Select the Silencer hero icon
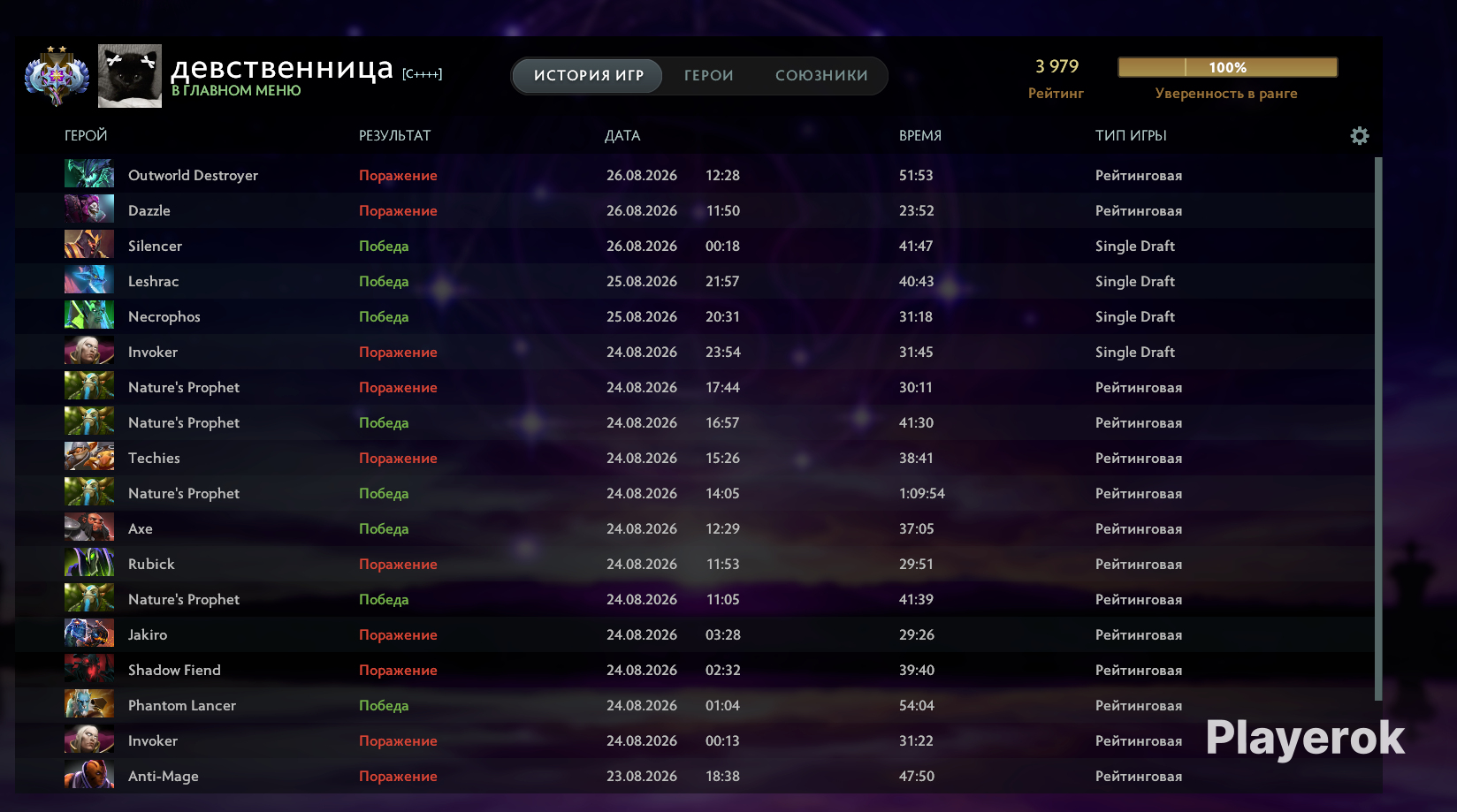Viewport: 1457px width, 812px height. pos(89,244)
